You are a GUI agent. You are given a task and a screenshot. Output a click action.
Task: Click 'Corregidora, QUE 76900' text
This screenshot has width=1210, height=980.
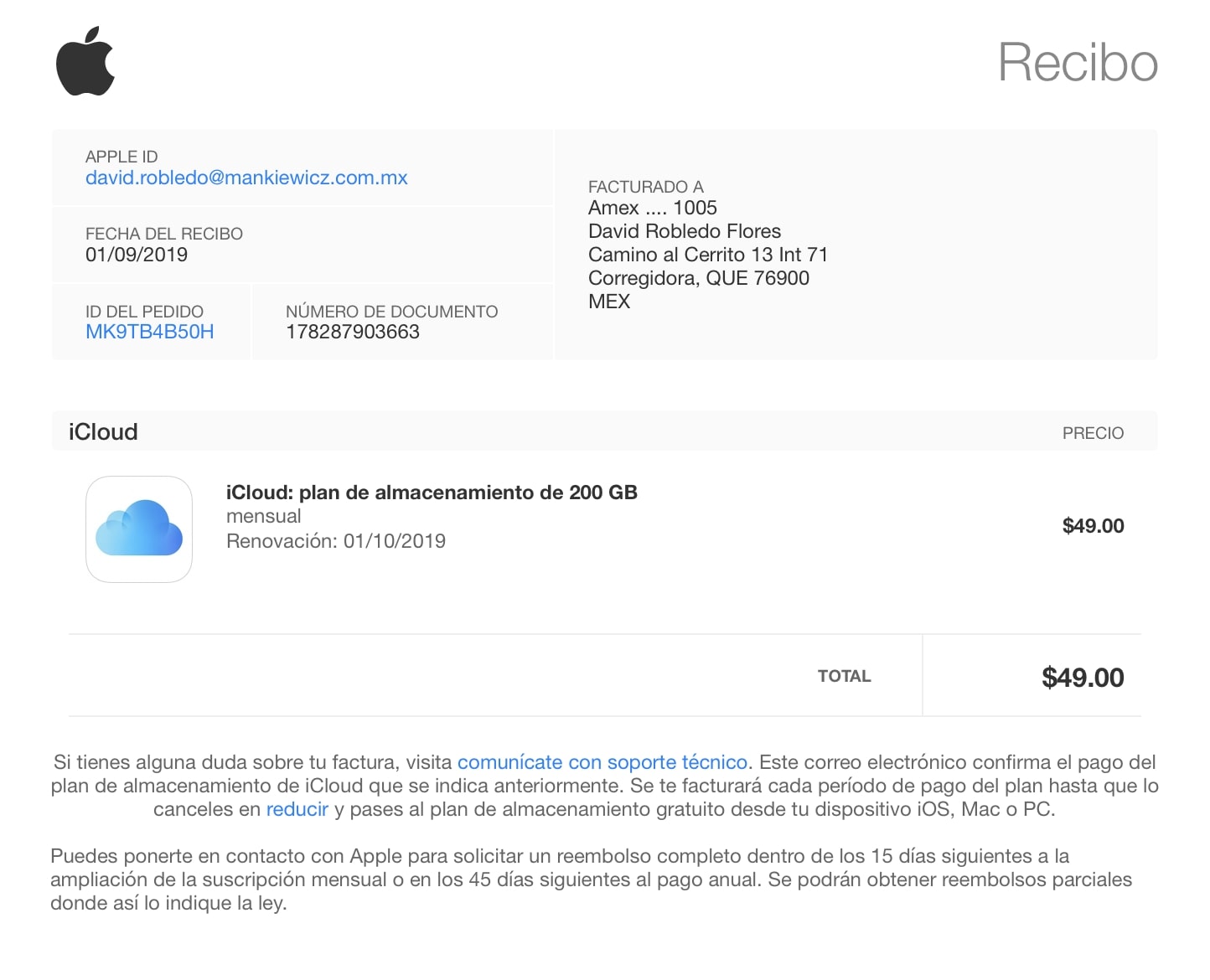click(x=699, y=278)
